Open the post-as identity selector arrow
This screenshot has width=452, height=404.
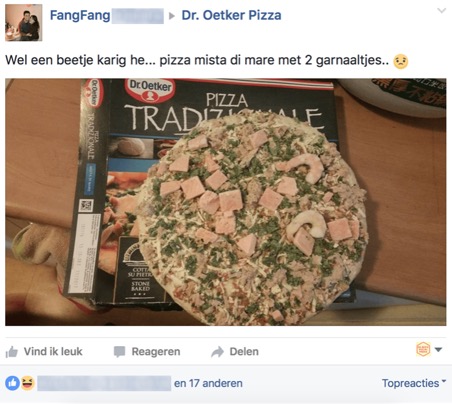(x=439, y=350)
